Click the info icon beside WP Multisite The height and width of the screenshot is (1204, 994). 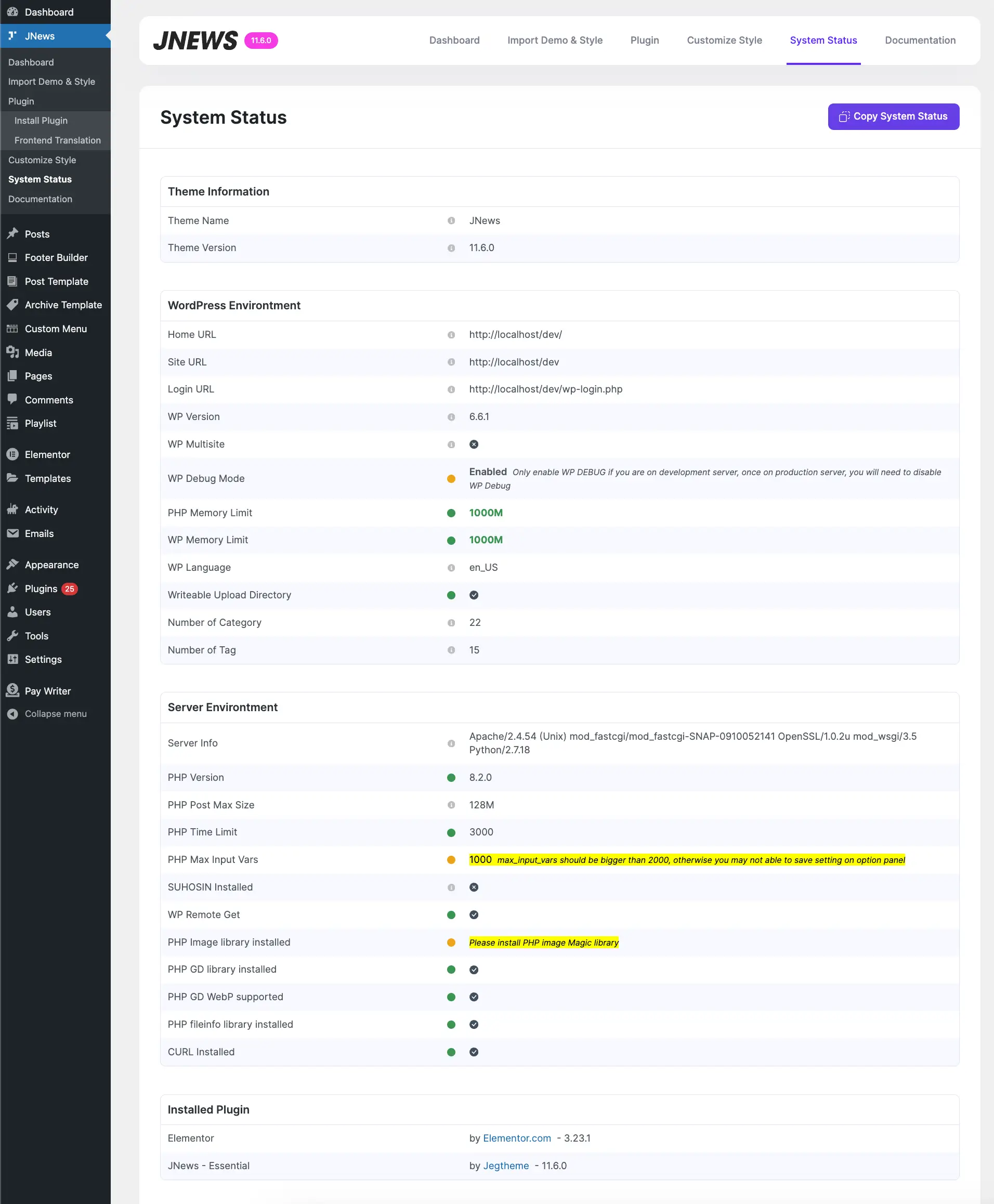click(451, 444)
